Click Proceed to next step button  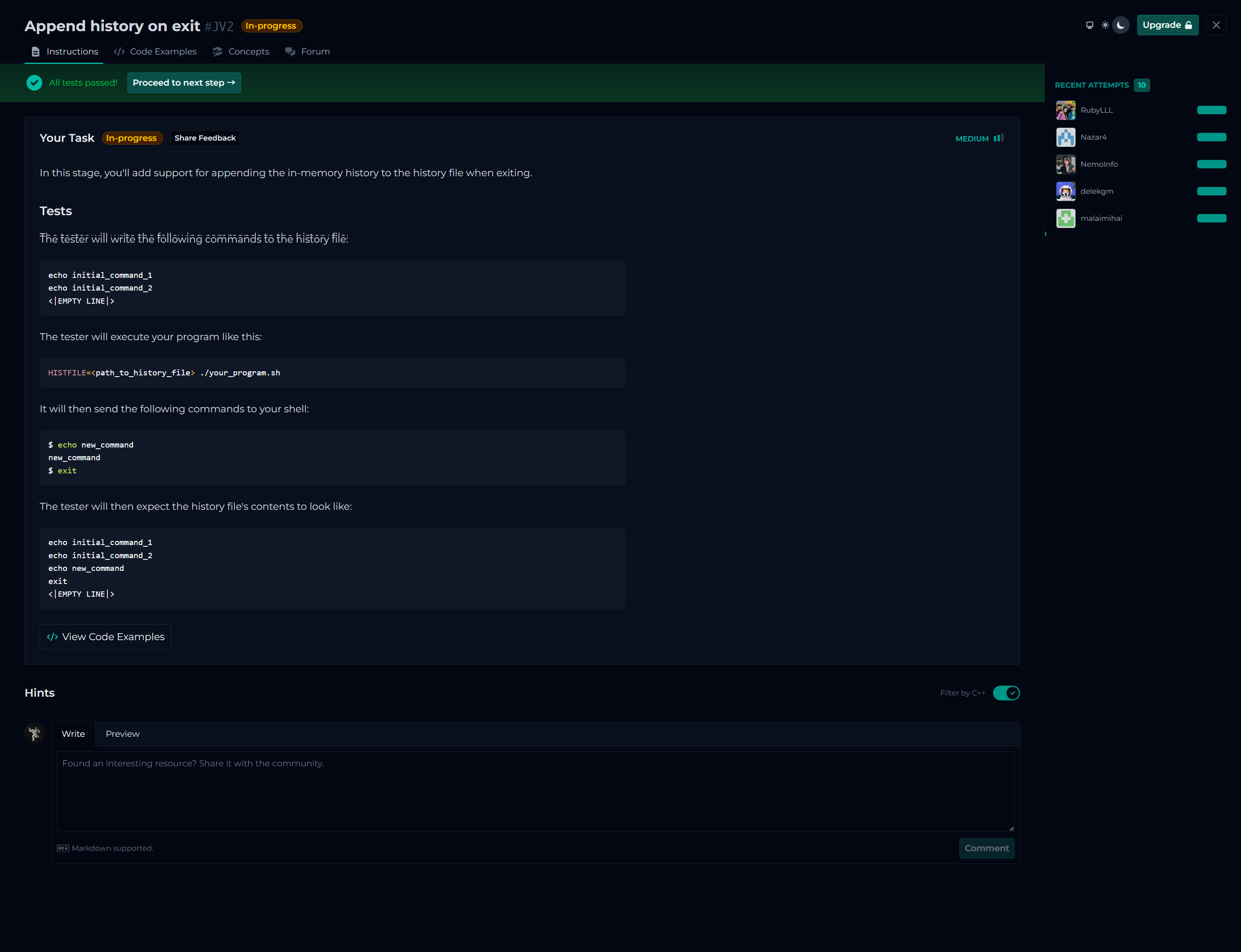(184, 83)
